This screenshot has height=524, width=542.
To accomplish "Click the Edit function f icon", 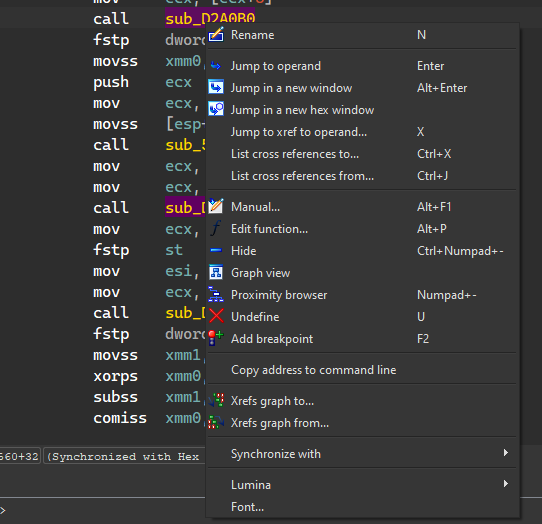I will tap(216, 228).
